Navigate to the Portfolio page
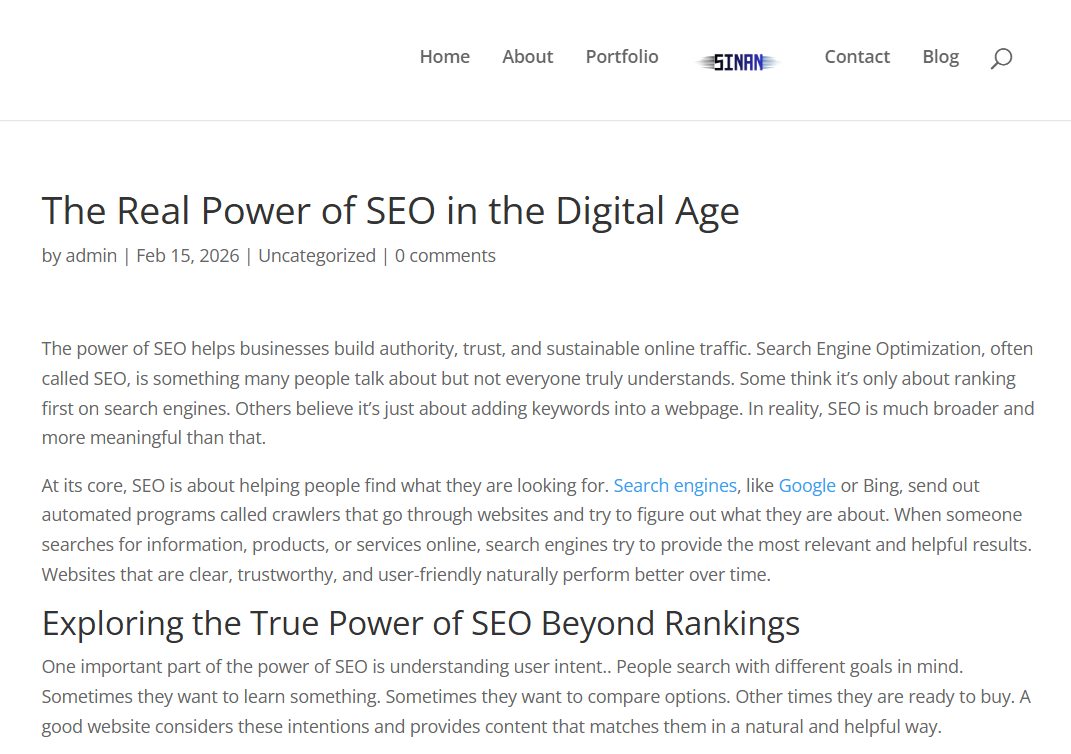The image size is (1071, 754). click(622, 57)
